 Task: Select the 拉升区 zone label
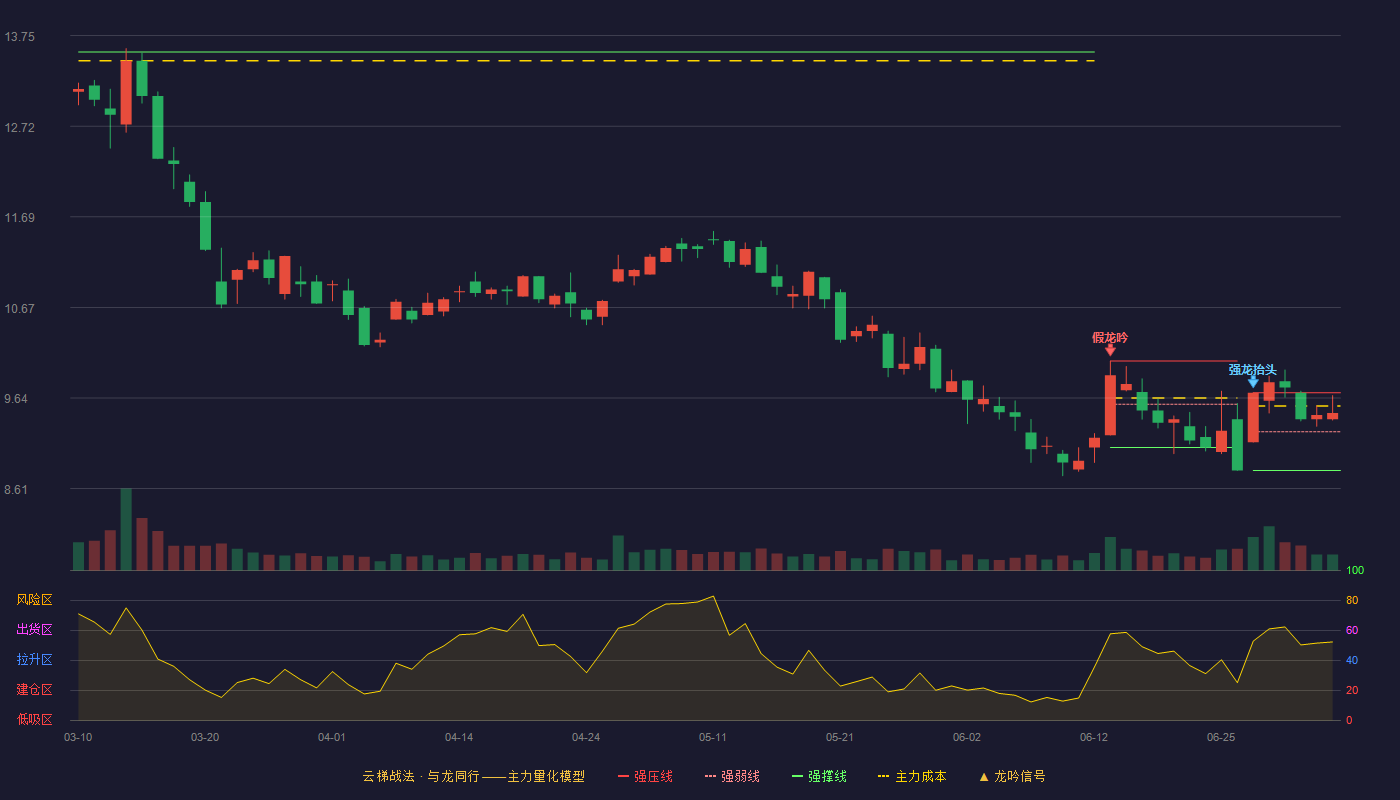[35, 660]
